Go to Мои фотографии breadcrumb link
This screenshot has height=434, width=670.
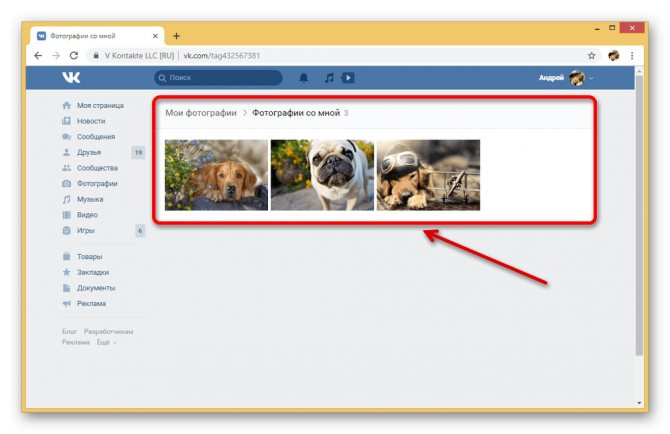click(201, 113)
